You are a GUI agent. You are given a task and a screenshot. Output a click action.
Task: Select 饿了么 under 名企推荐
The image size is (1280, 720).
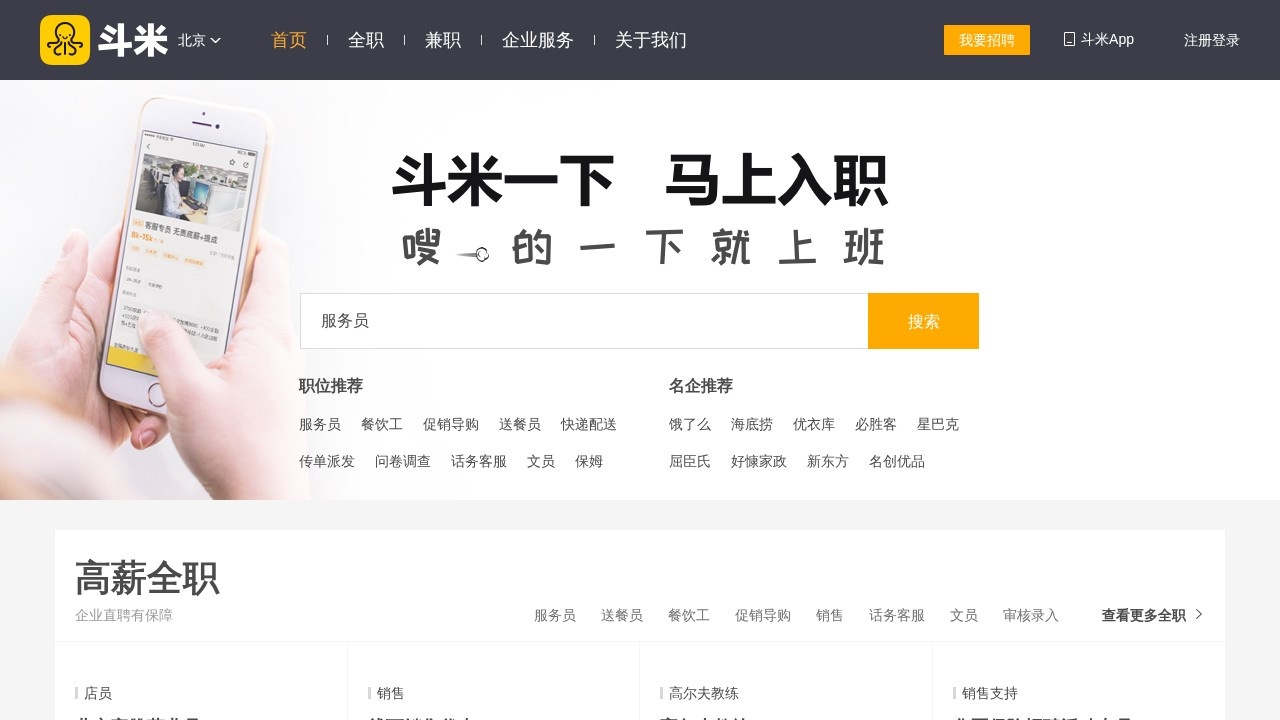pyautogui.click(x=689, y=424)
